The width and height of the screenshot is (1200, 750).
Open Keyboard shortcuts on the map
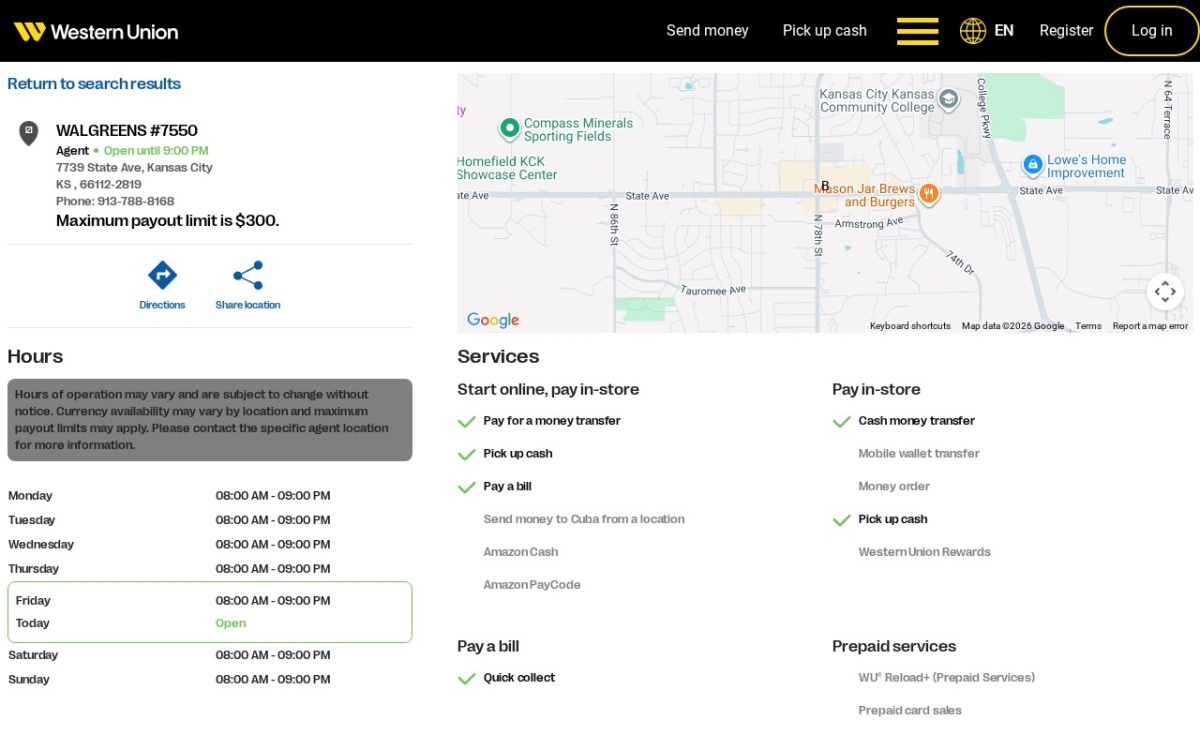pyautogui.click(x=910, y=326)
